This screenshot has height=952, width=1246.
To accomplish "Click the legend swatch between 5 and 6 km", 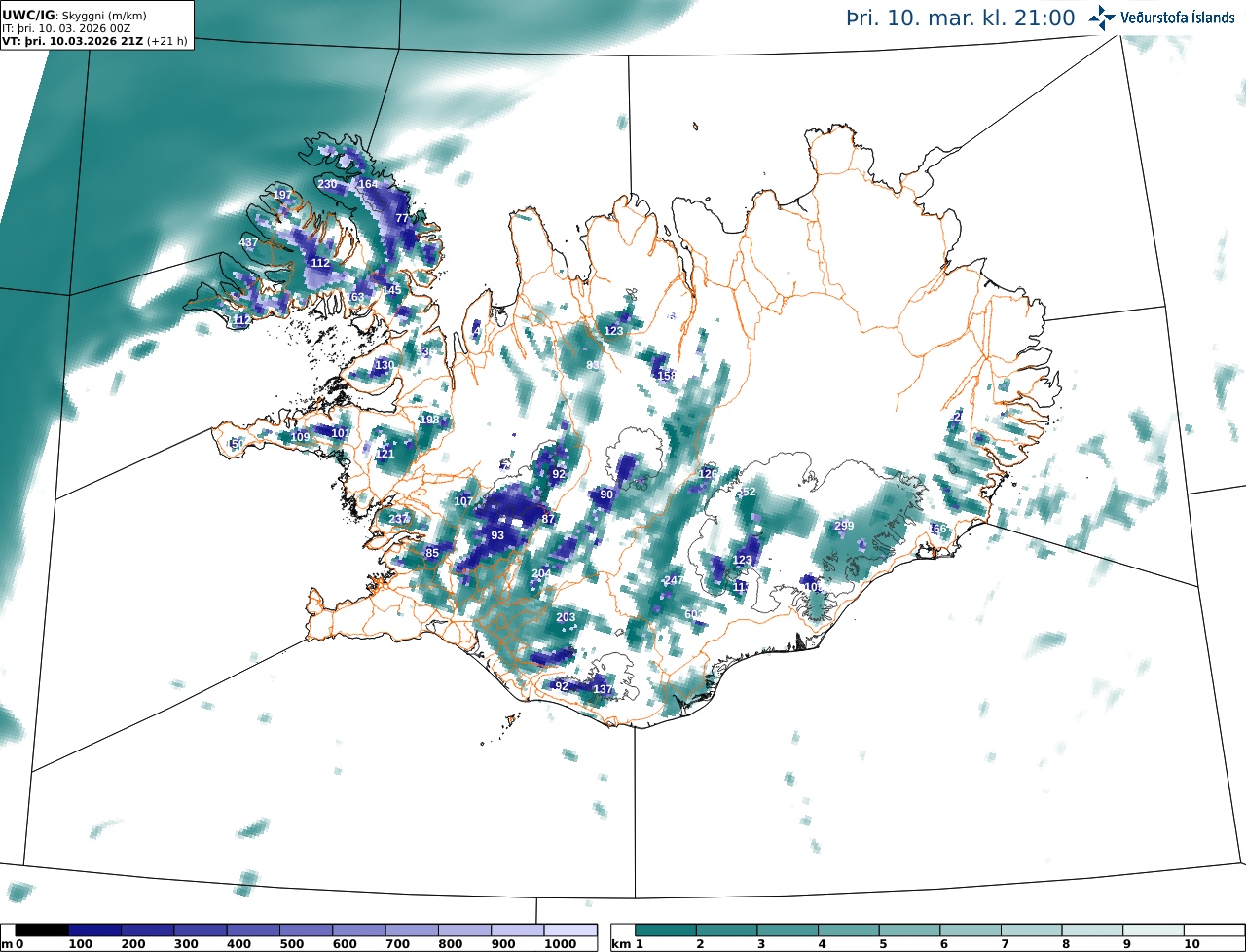I will pos(910,931).
